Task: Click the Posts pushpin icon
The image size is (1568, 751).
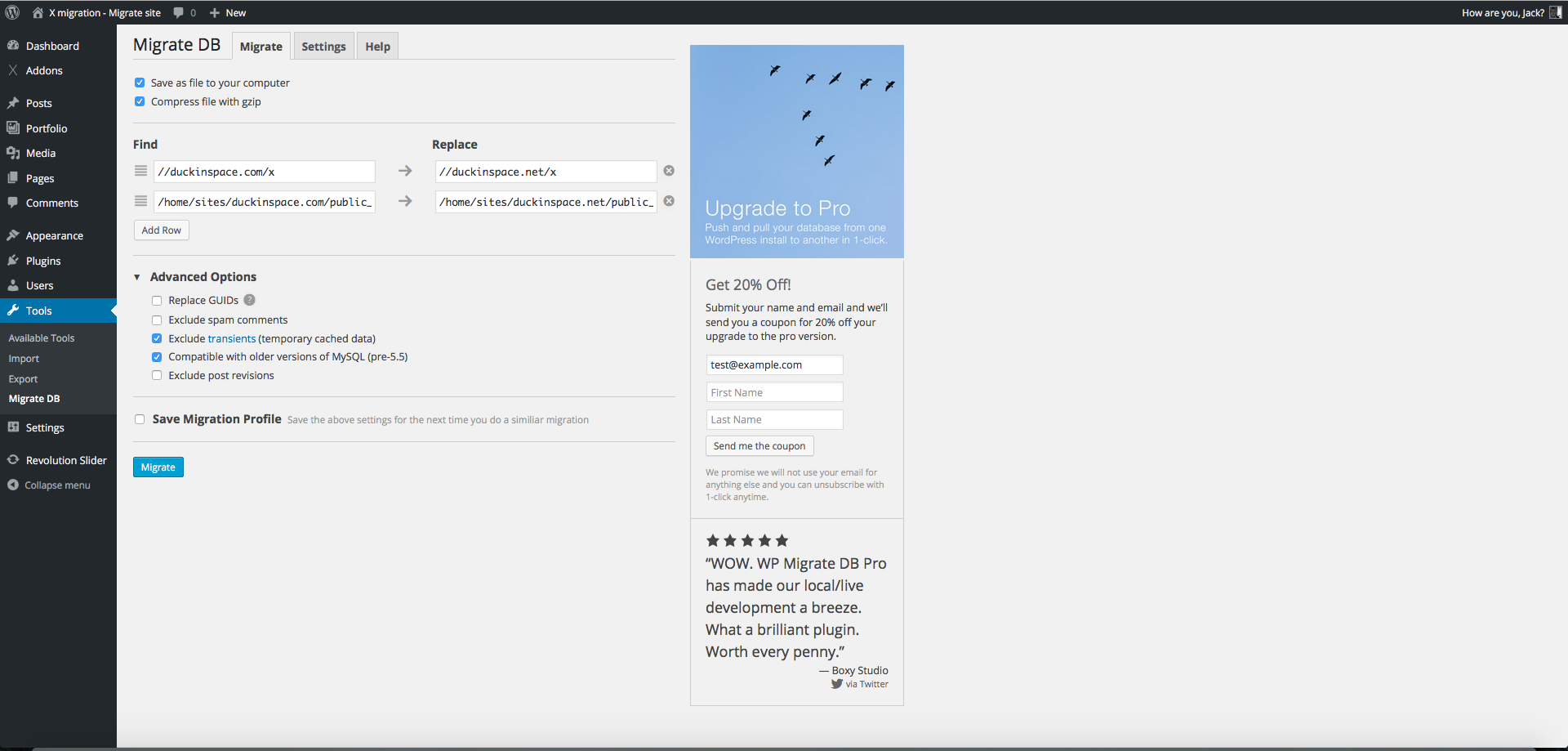Action: pyautogui.click(x=13, y=103)
